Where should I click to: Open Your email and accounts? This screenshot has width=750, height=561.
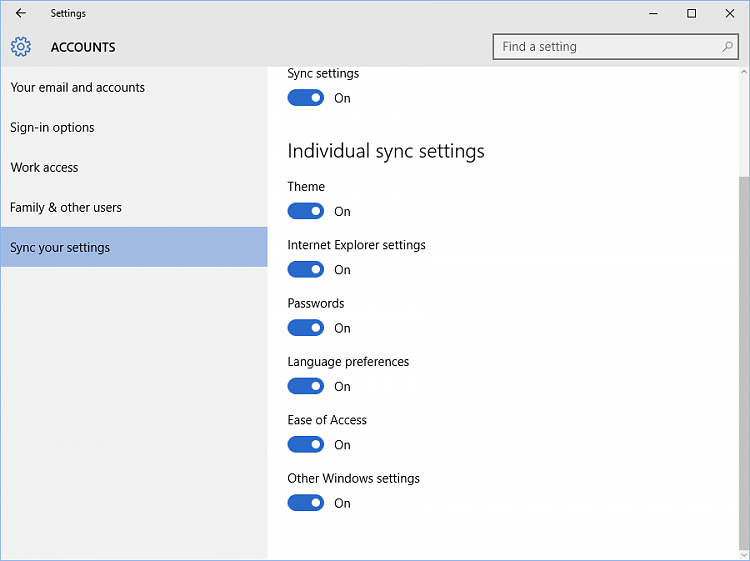click(x=134, y=88)
